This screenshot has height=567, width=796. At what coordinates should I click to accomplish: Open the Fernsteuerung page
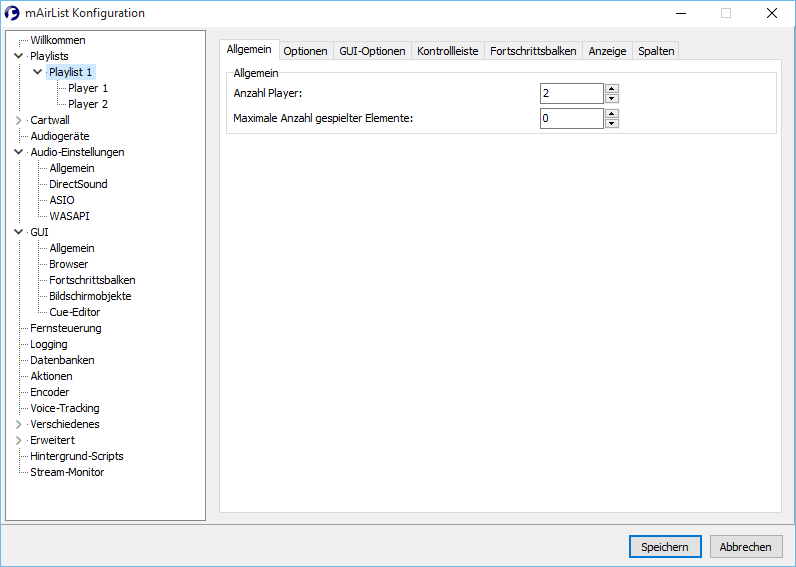coord(65,328)
